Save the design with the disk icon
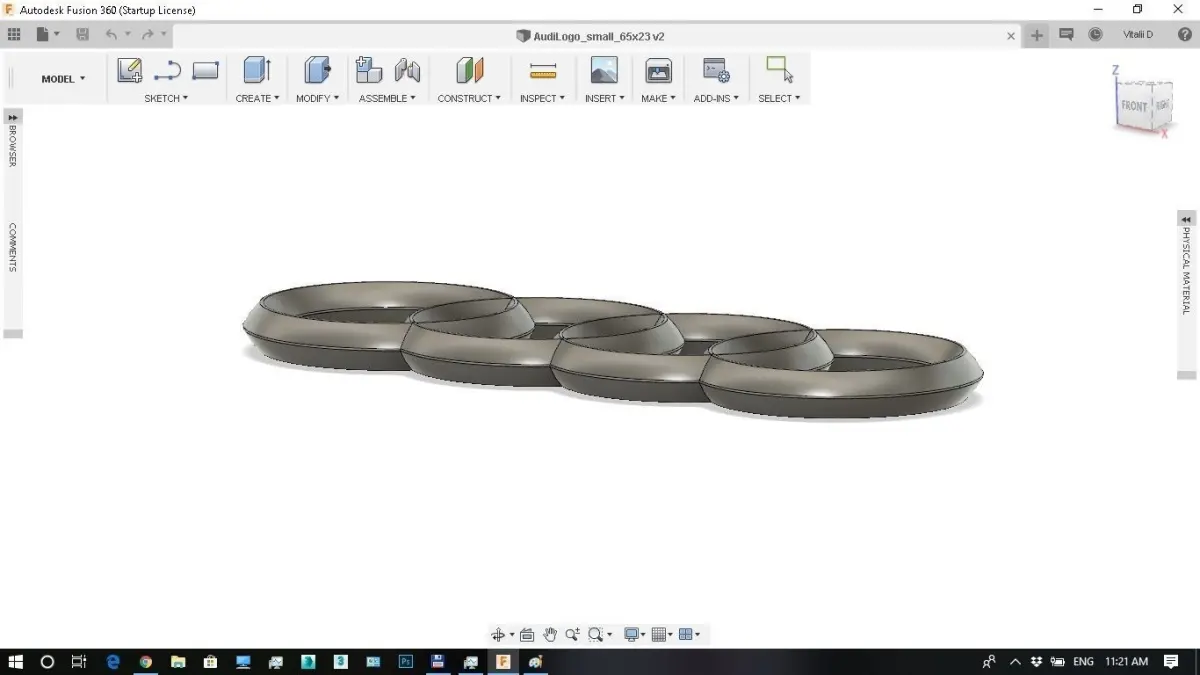This screenshot has width=1200, height=675. [82, 34]
